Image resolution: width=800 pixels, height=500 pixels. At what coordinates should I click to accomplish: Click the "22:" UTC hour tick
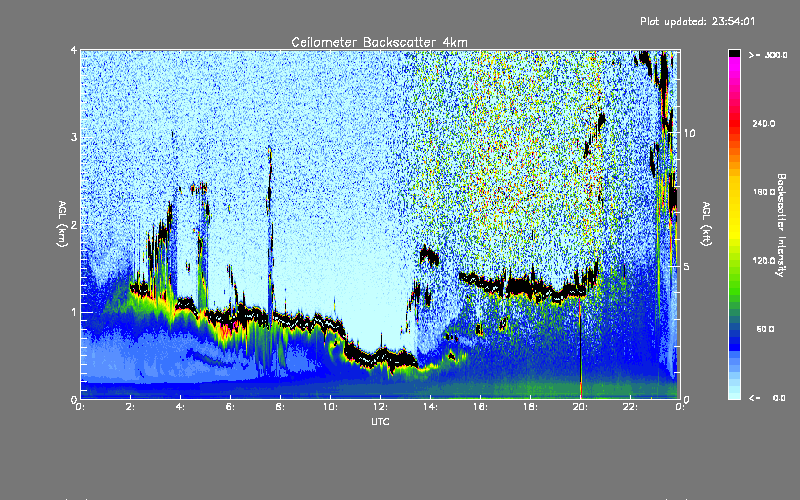(630, 407)
